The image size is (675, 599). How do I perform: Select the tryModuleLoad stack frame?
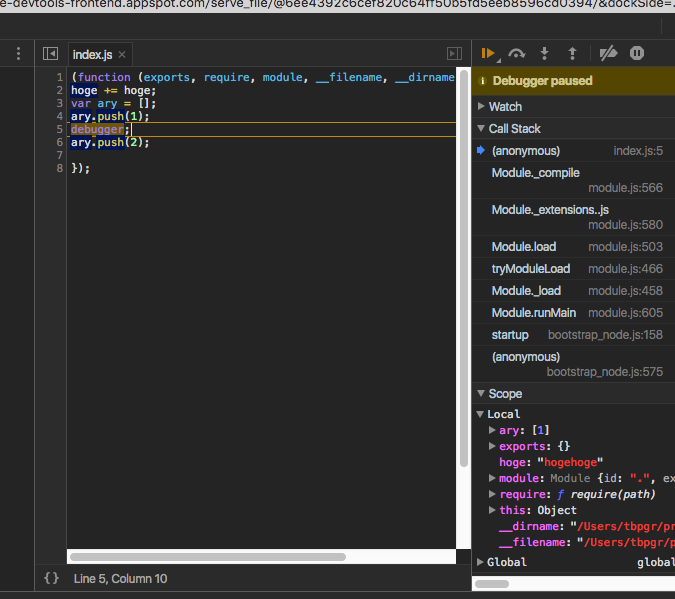coord(573,269)
